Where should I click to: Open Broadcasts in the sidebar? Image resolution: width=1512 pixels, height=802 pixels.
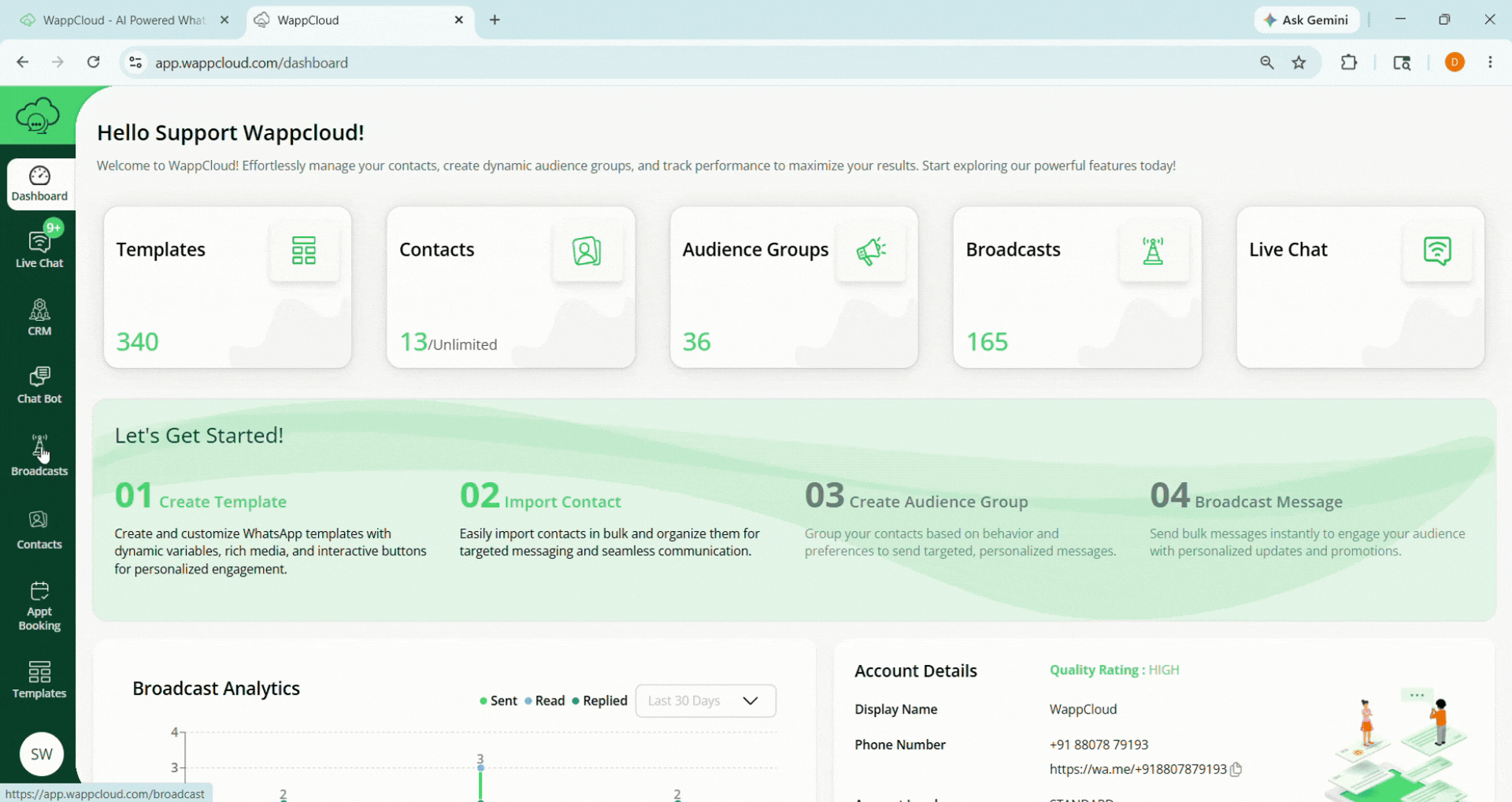[39, 456]
